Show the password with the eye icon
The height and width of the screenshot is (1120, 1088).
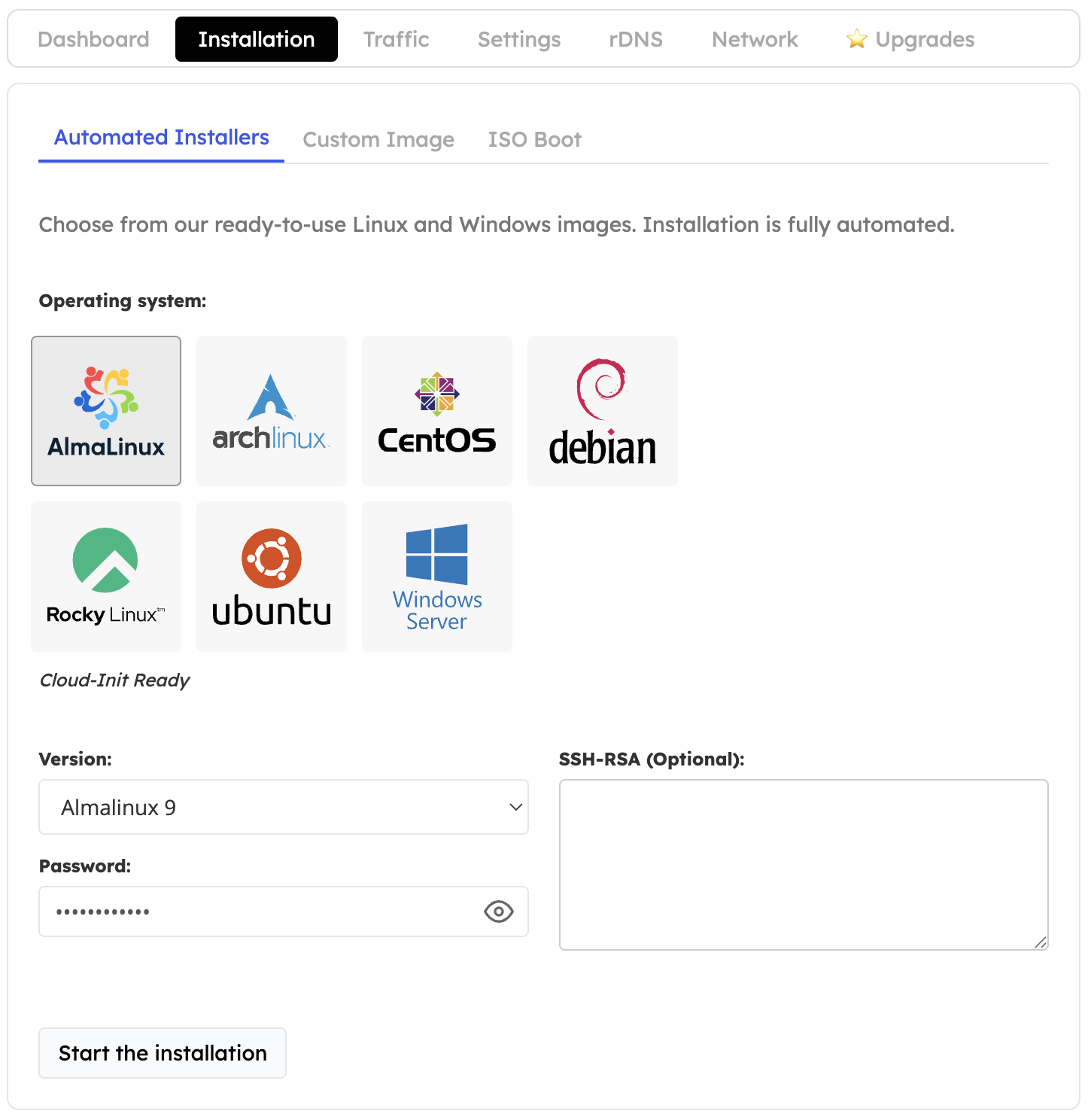[498, 912]
